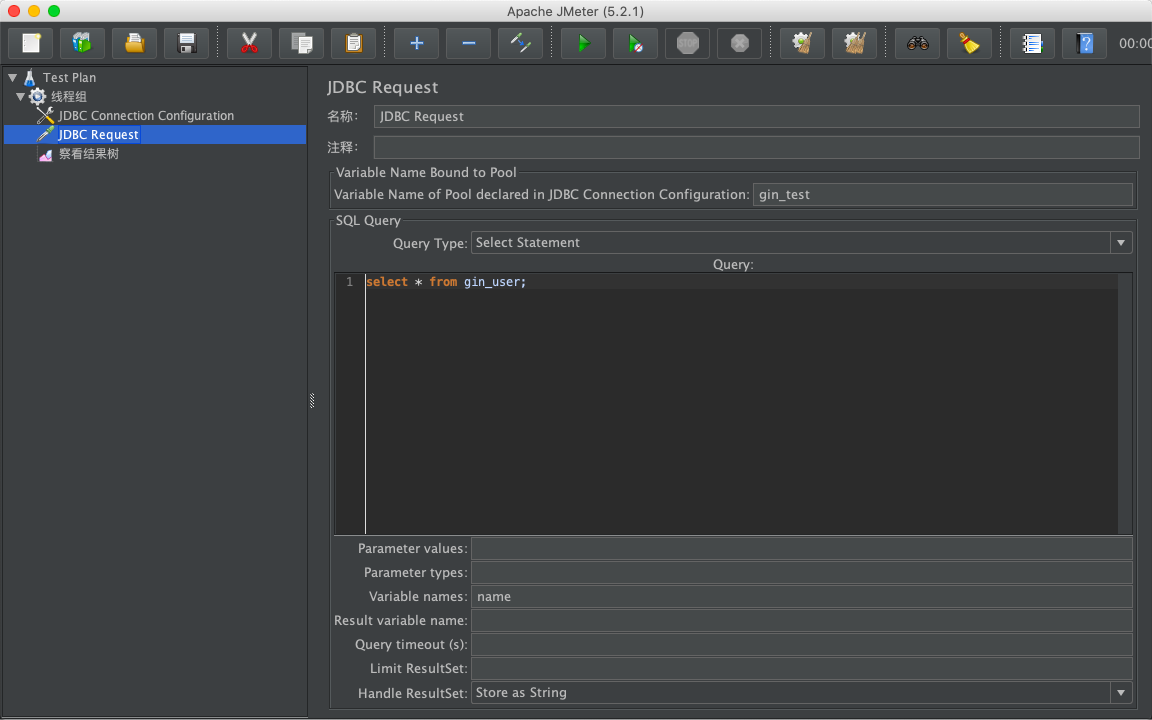Click the elapsed time display 00:00
1152x720 pixels.
tap(1135, 43)
